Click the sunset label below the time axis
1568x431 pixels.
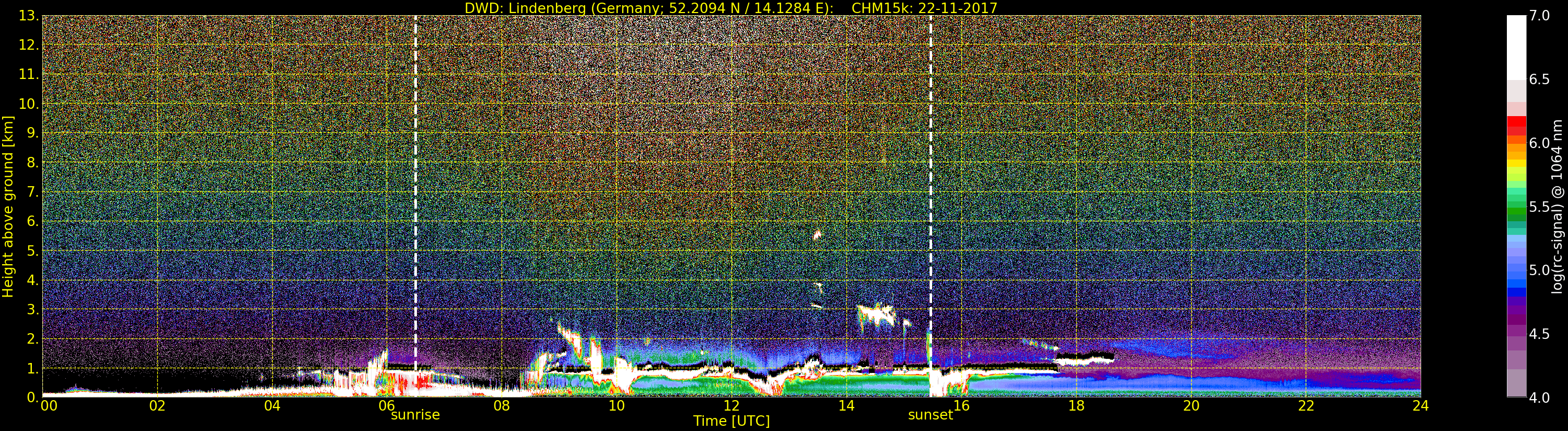point(930,415)
